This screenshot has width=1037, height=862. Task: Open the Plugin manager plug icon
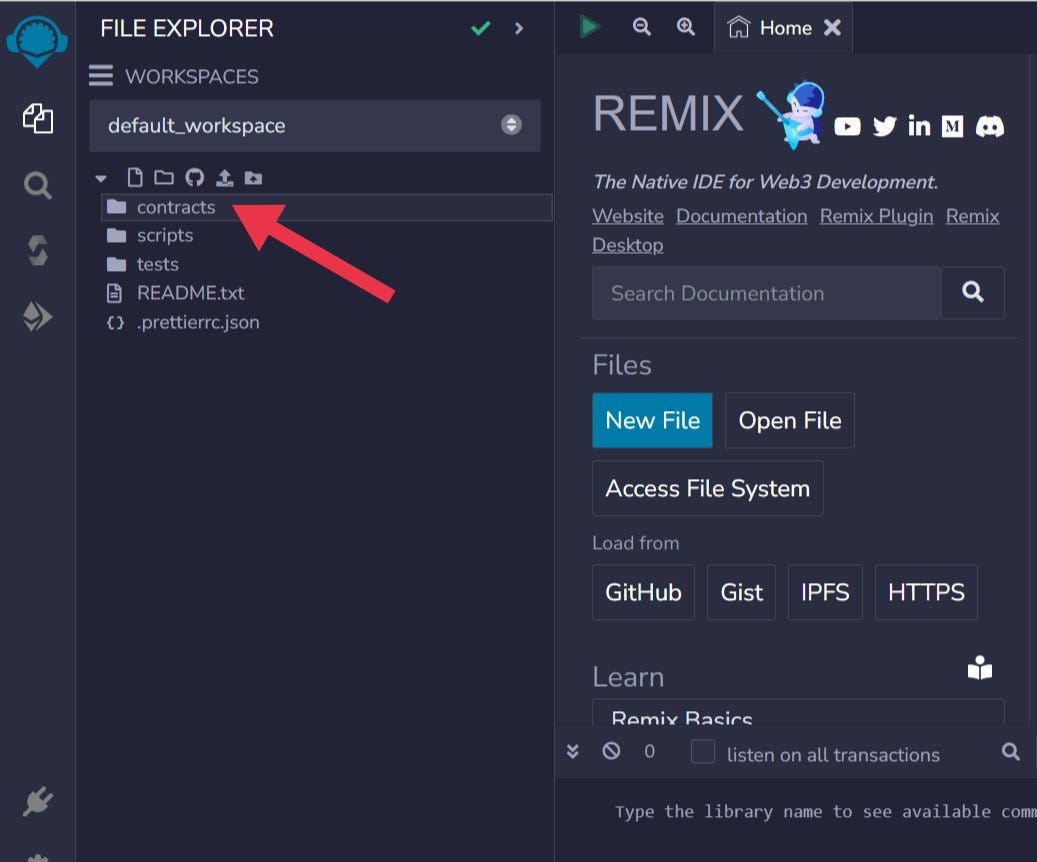coord(38,801)
